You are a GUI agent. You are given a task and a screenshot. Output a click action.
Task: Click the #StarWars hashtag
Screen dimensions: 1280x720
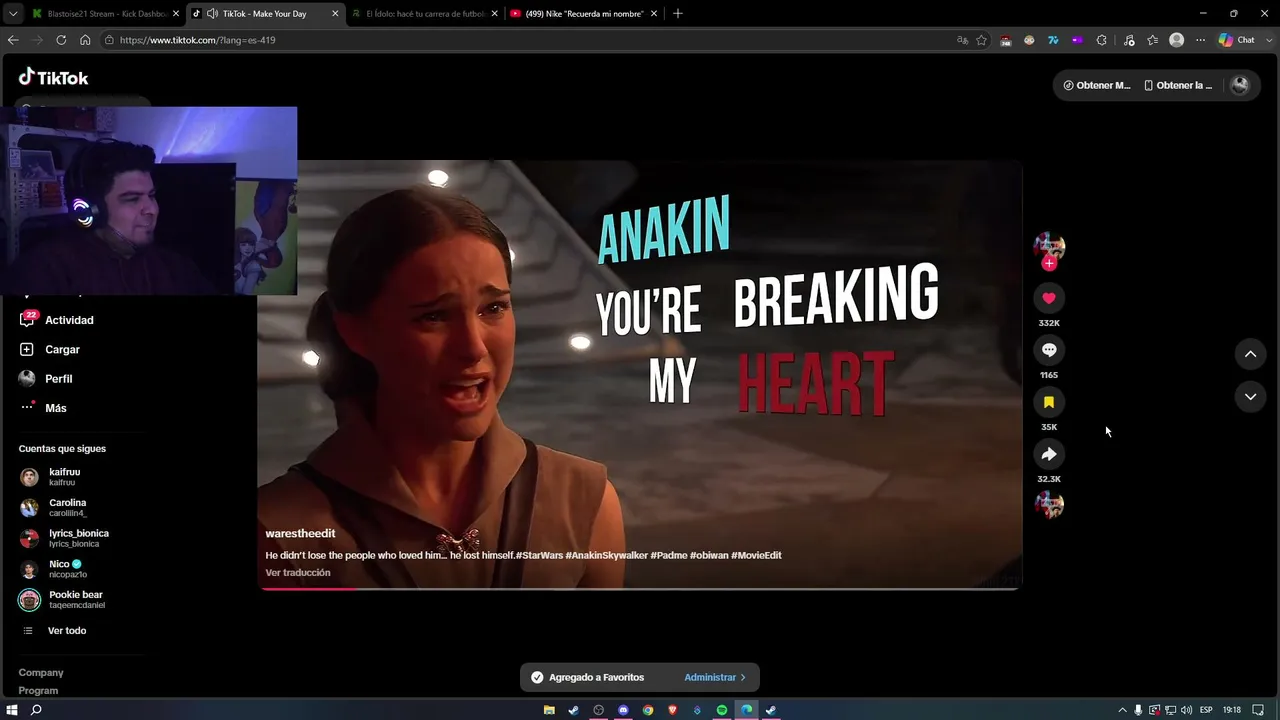pos(540,555)
